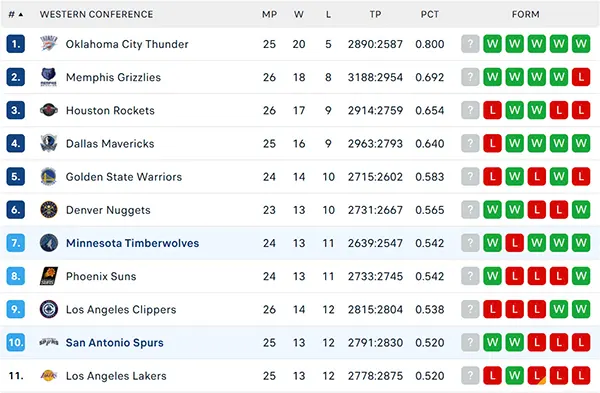Click the Los Angeles Lakers logo
The image size is (600, 393).
[49, 376]
